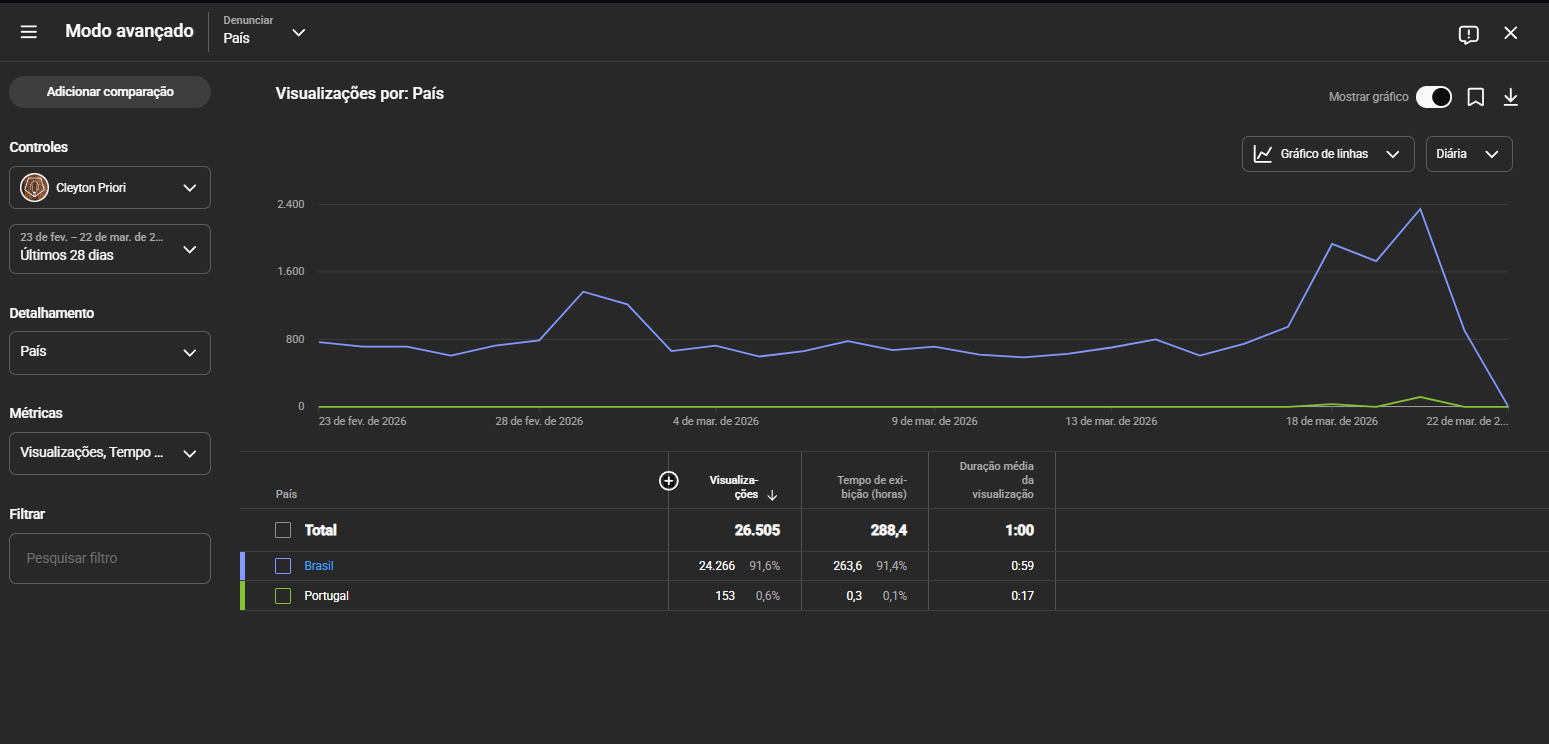Click the 23 de fev. de 2026 axis label
Viewport: 1549px width, 744px height.
click(x=363, y=422)
